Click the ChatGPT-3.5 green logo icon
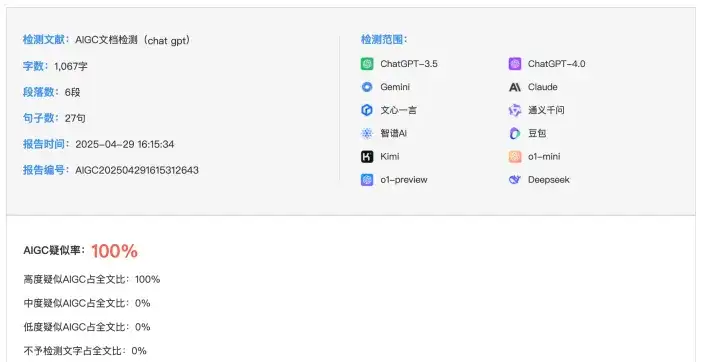704x362 pixels. [367, 64]
